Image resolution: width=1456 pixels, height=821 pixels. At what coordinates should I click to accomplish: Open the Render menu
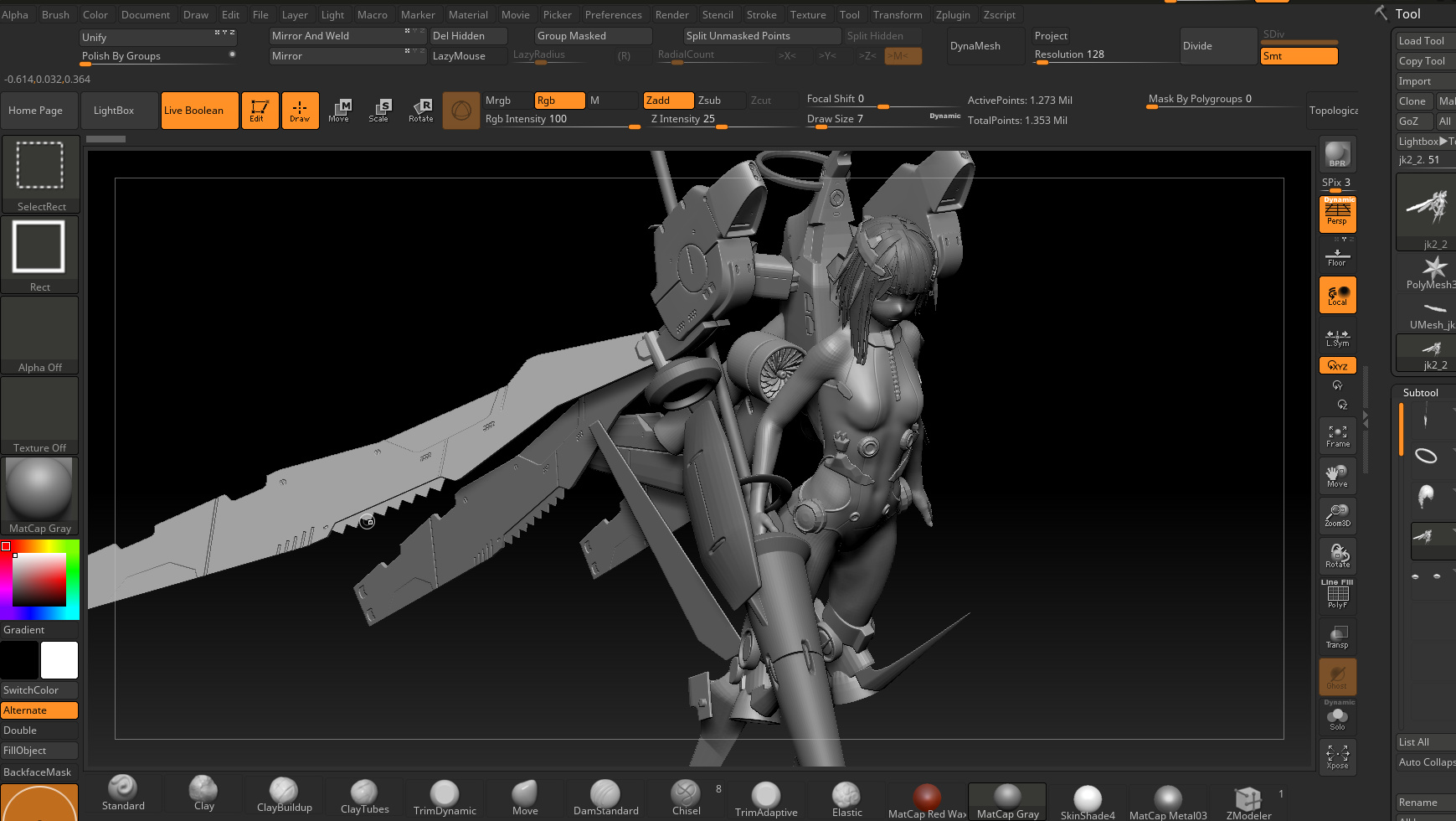pyautogui.click(x=671, y=14)
